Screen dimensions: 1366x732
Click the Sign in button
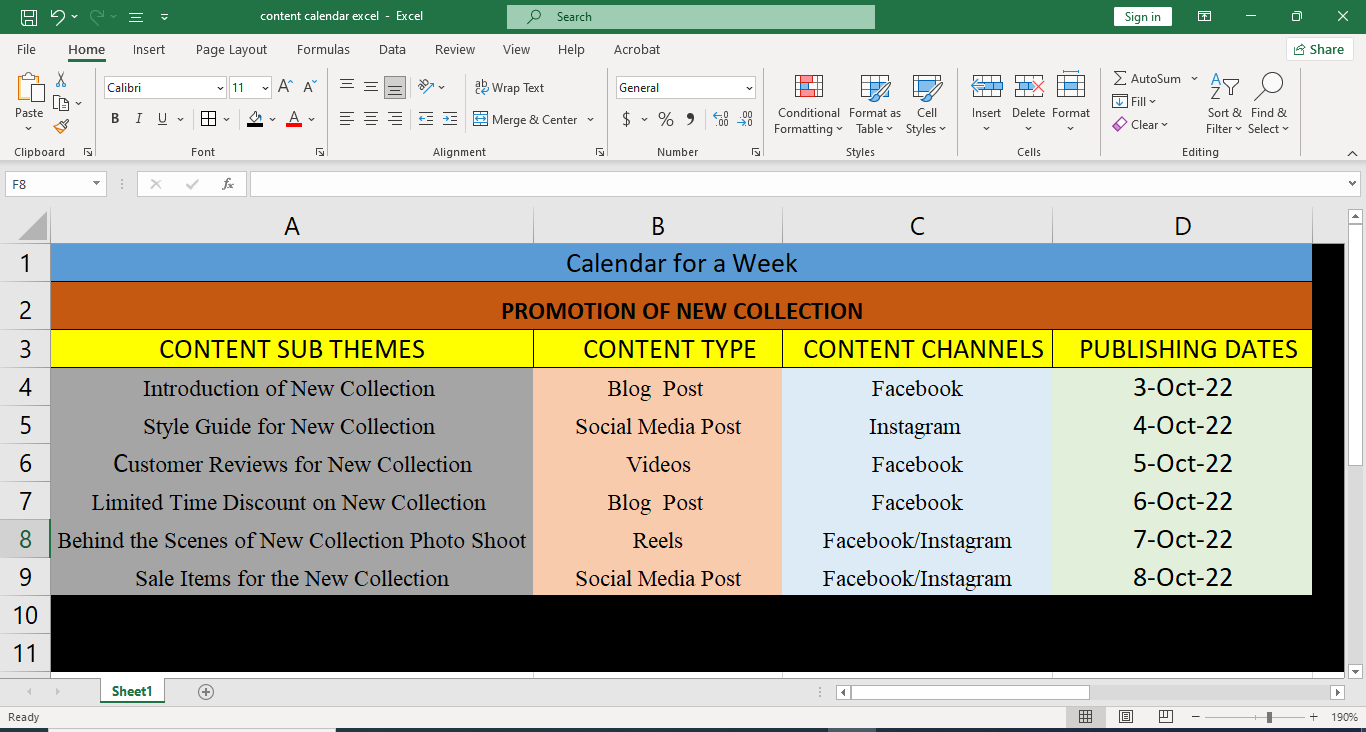point(1143,17)
